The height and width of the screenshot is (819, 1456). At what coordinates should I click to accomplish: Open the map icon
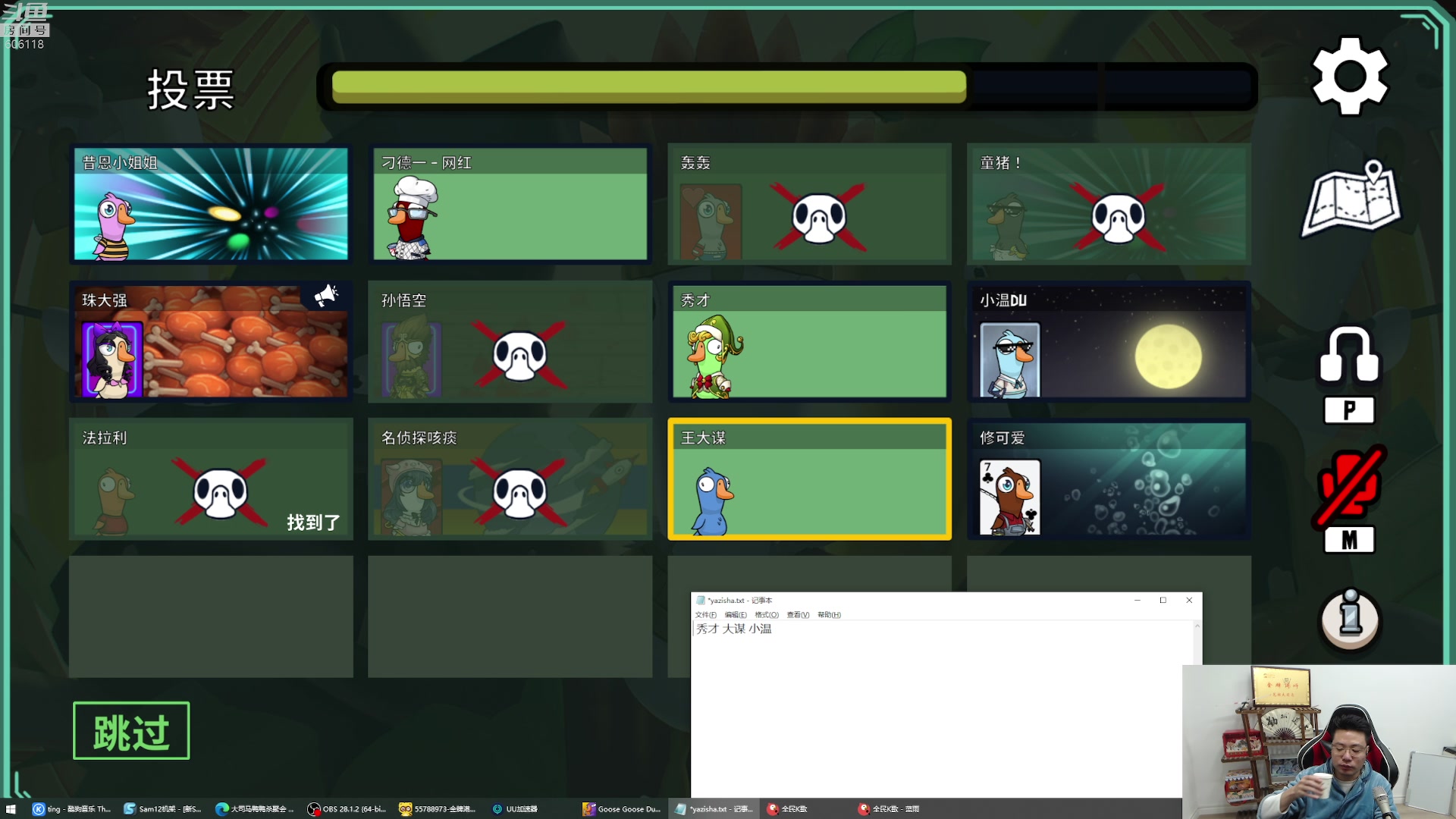1351,199
